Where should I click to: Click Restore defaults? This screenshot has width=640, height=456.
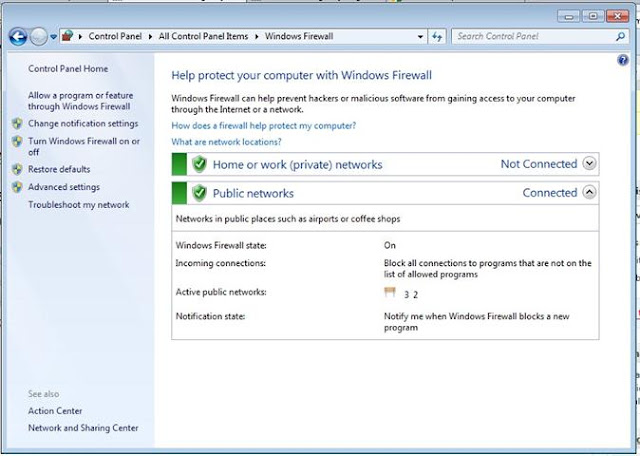coord(59,169)
